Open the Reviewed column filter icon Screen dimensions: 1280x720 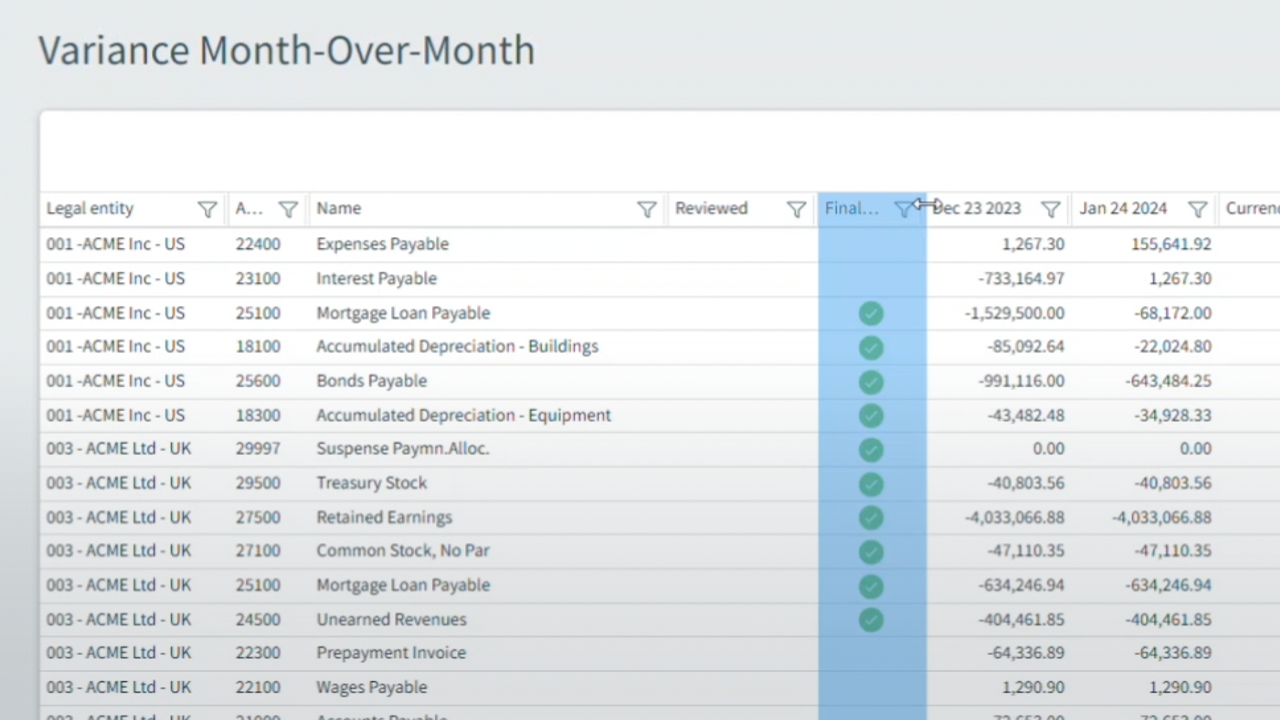(796, 209)
